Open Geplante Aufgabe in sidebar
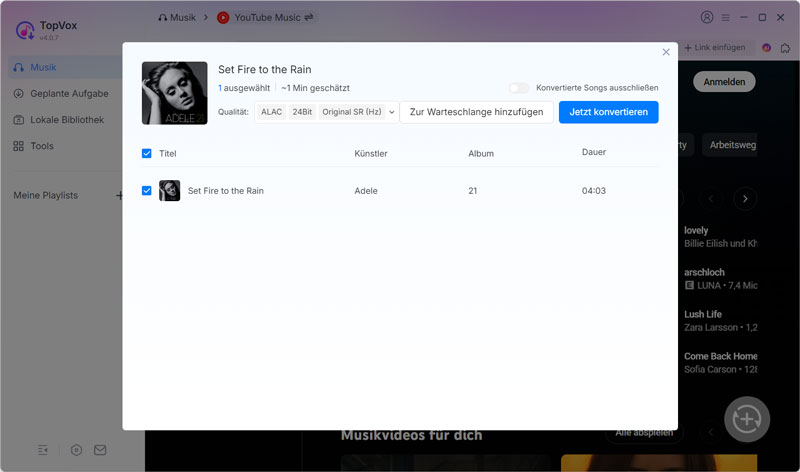Viewport: 800px width, 472px height. [x=60, y=94]
